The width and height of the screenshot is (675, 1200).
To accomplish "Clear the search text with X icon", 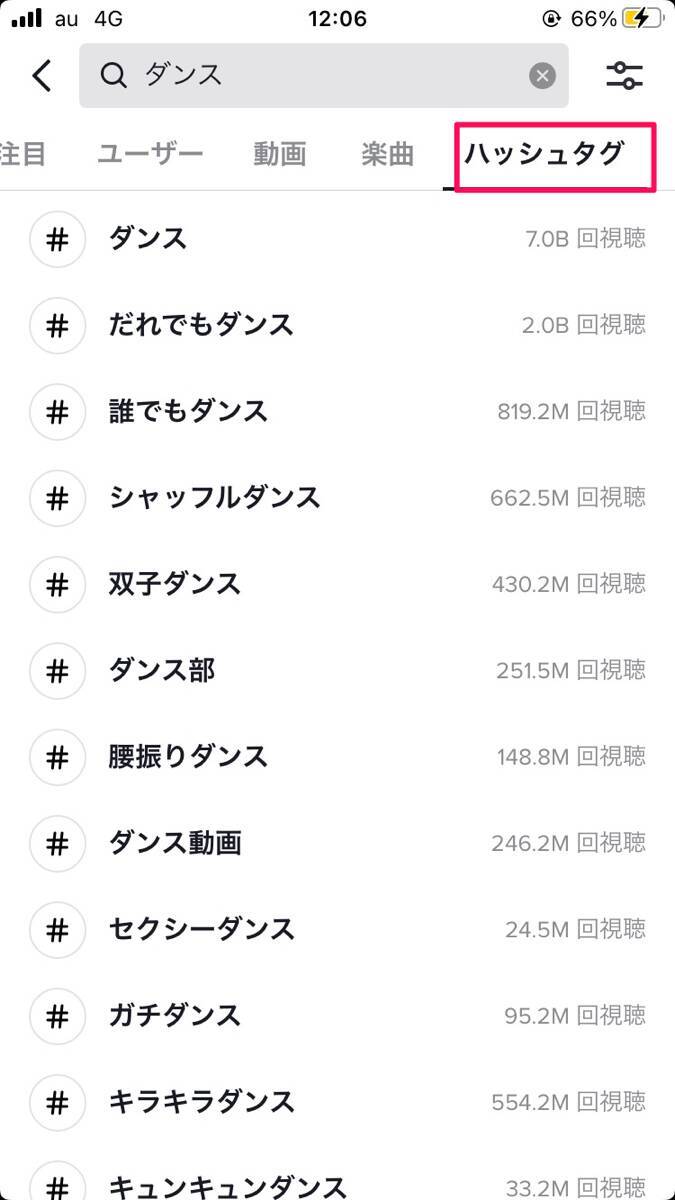I will [542, 75].
